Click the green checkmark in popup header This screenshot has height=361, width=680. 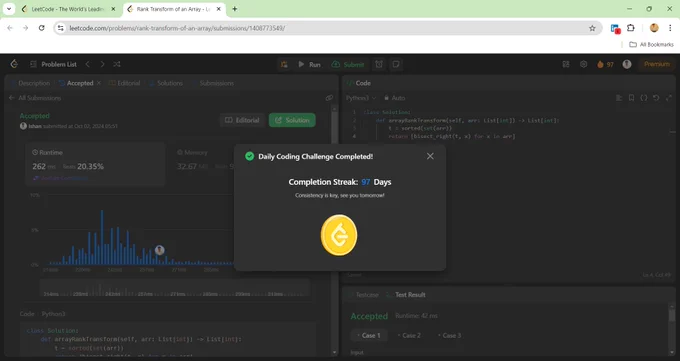click(249, 156)
